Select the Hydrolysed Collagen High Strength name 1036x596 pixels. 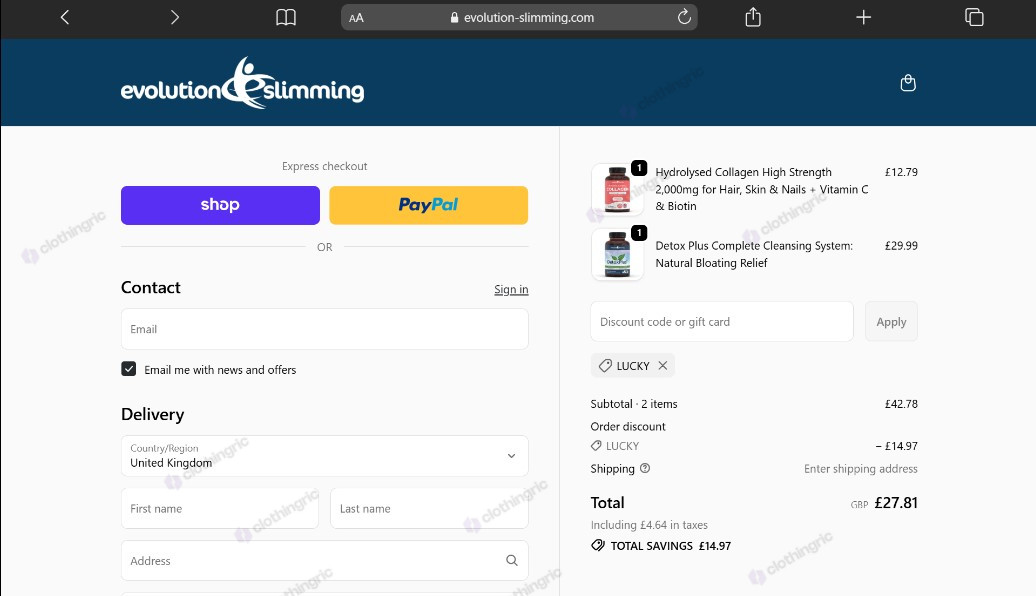pyautogui.click(x=762, y=189)
